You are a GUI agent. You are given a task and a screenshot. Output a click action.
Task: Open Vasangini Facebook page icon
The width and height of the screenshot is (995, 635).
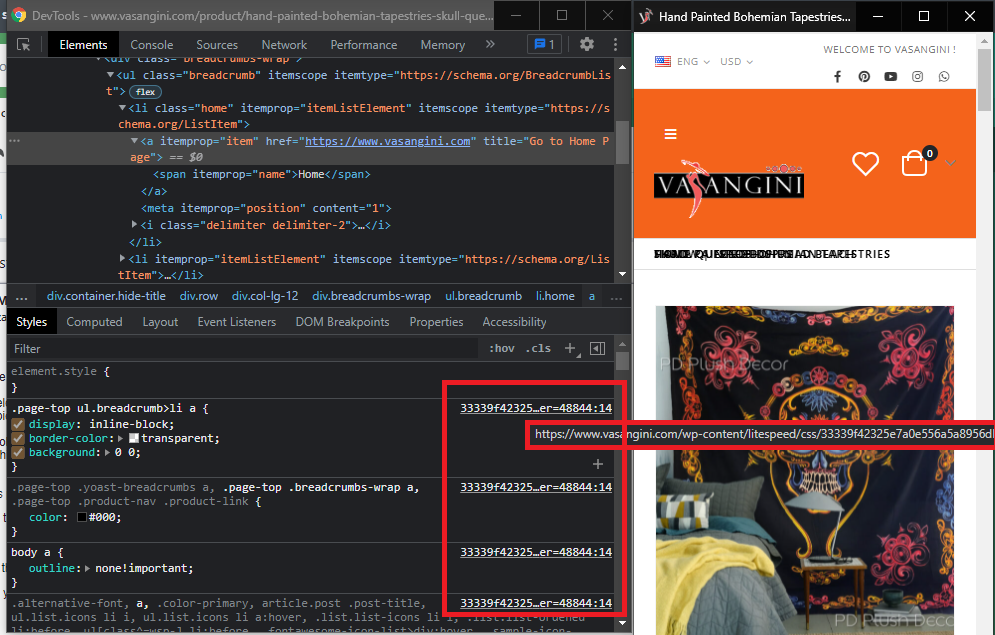coord(838,77)
